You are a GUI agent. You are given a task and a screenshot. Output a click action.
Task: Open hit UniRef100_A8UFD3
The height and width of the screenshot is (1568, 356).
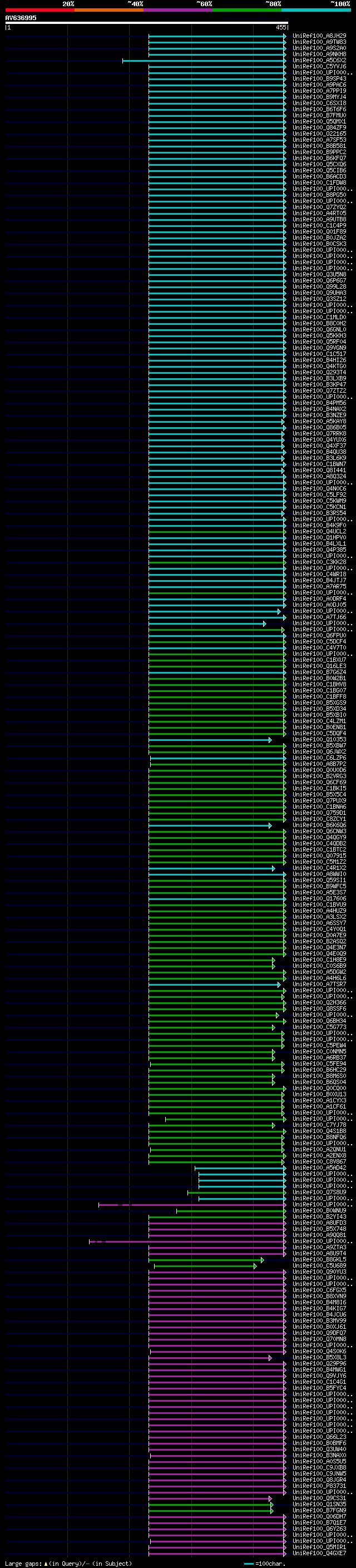[319, 1223]
